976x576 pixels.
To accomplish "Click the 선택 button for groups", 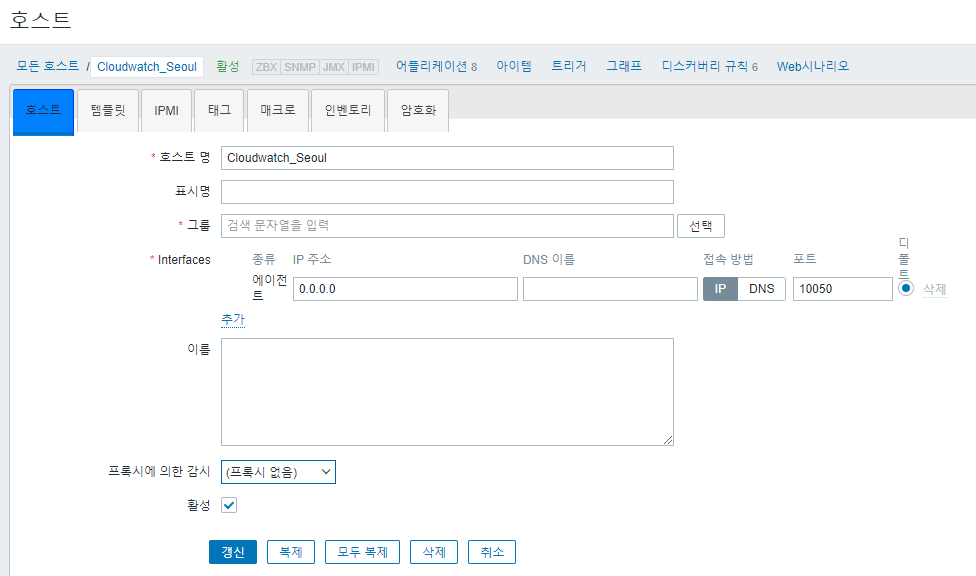I will coord(701,226).
